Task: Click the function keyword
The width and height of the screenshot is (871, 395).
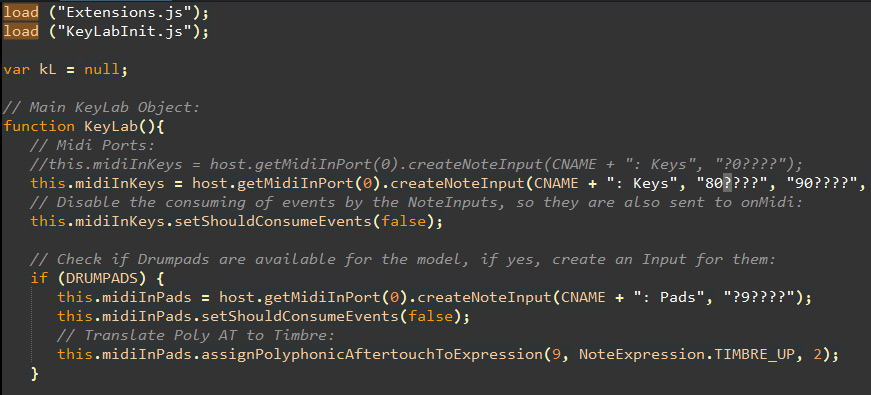Action: 39,126
